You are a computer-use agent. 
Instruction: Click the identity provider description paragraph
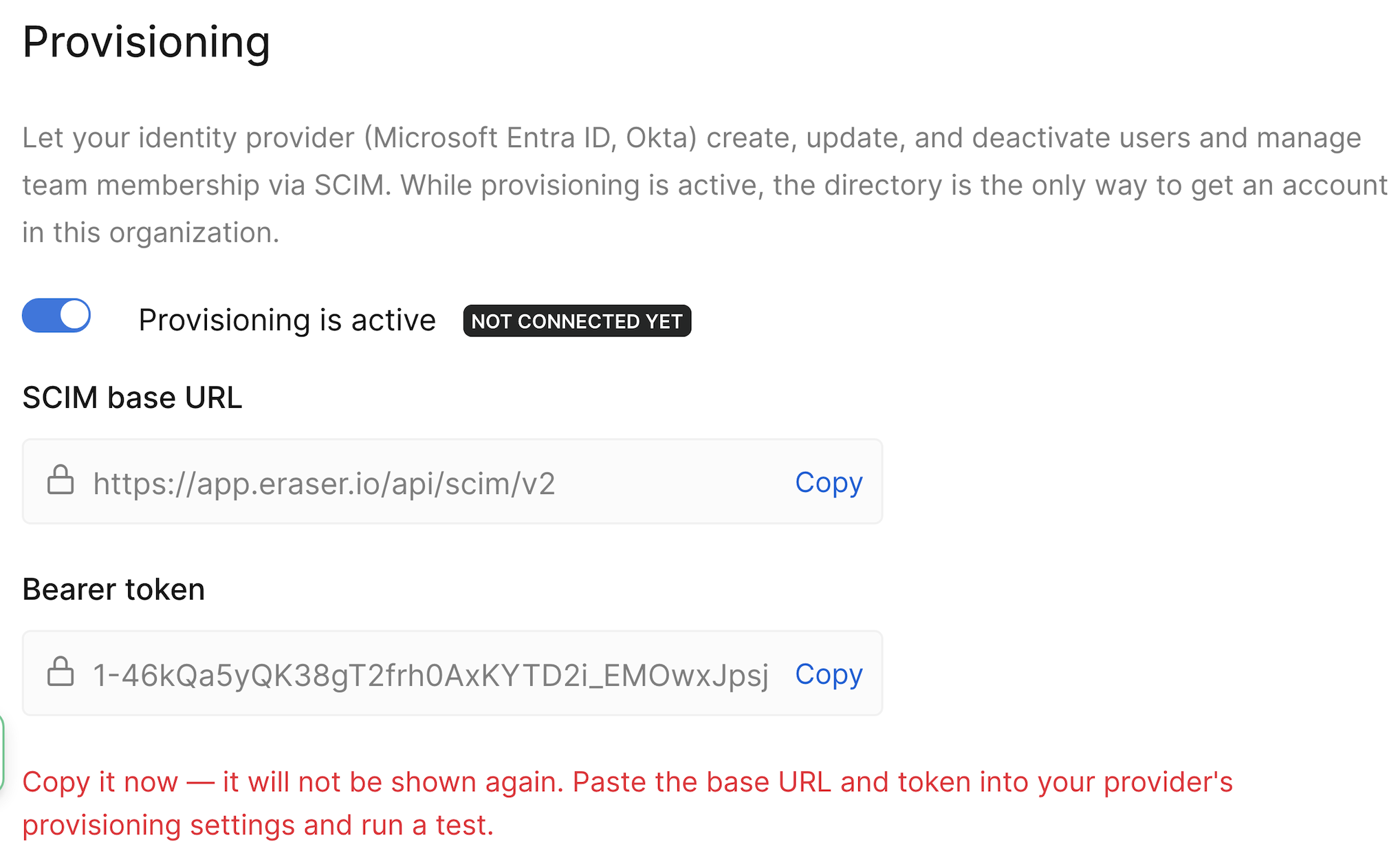click(x=705, y=185)
